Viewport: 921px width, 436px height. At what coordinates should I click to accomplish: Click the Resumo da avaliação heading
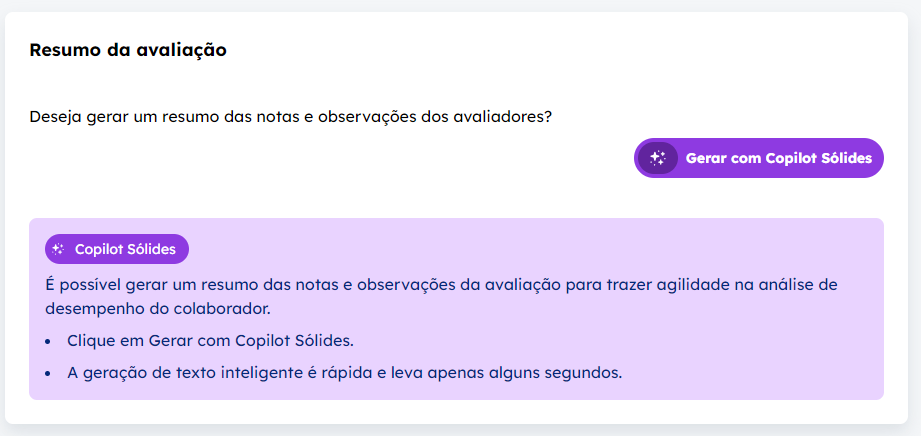128,51
